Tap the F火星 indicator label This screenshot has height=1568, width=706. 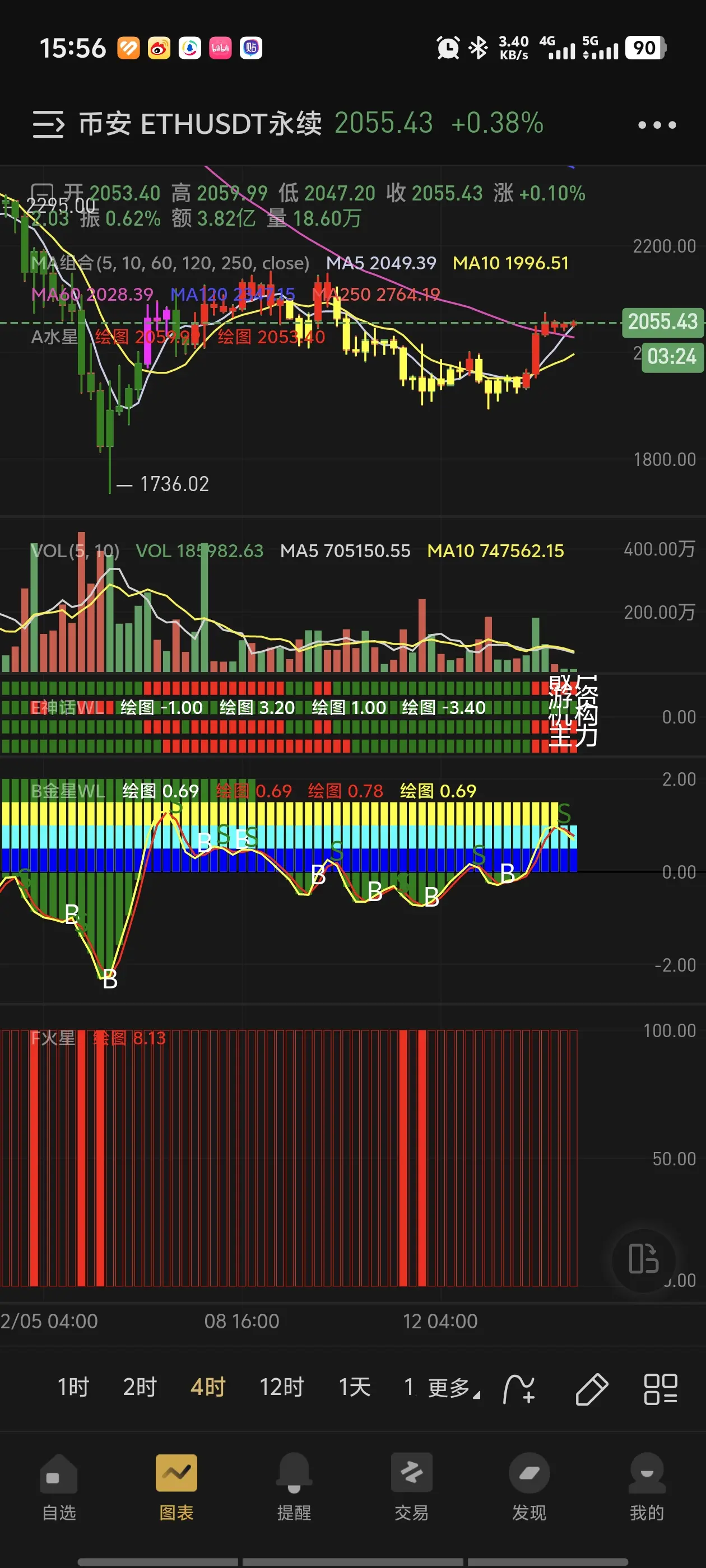click(53, 1038)
